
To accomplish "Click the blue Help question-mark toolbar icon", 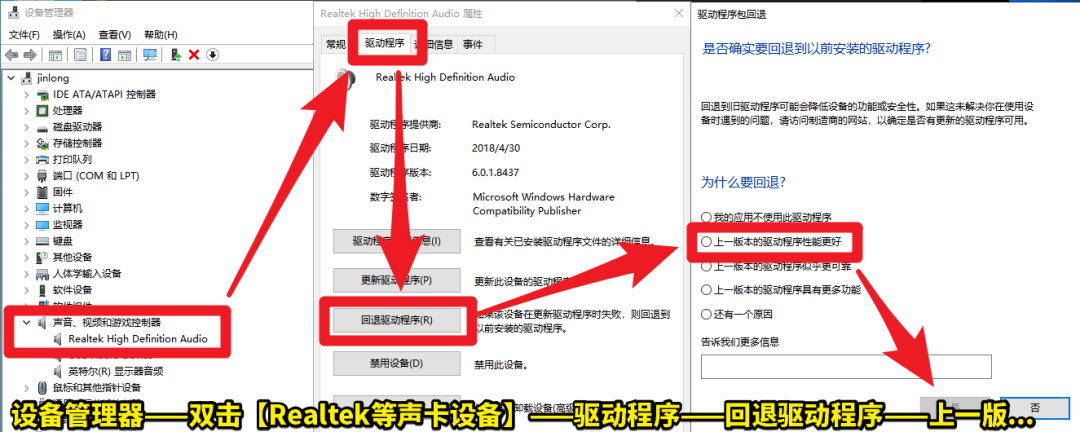I will [106, 54].
